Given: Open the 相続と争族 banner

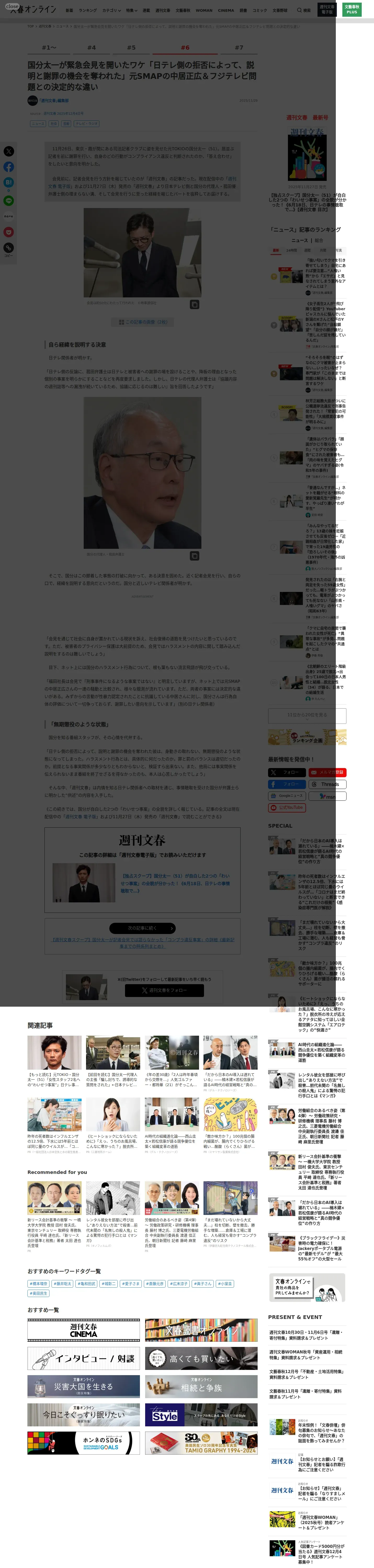Looking at the screenshot, I should point(201,1387).
